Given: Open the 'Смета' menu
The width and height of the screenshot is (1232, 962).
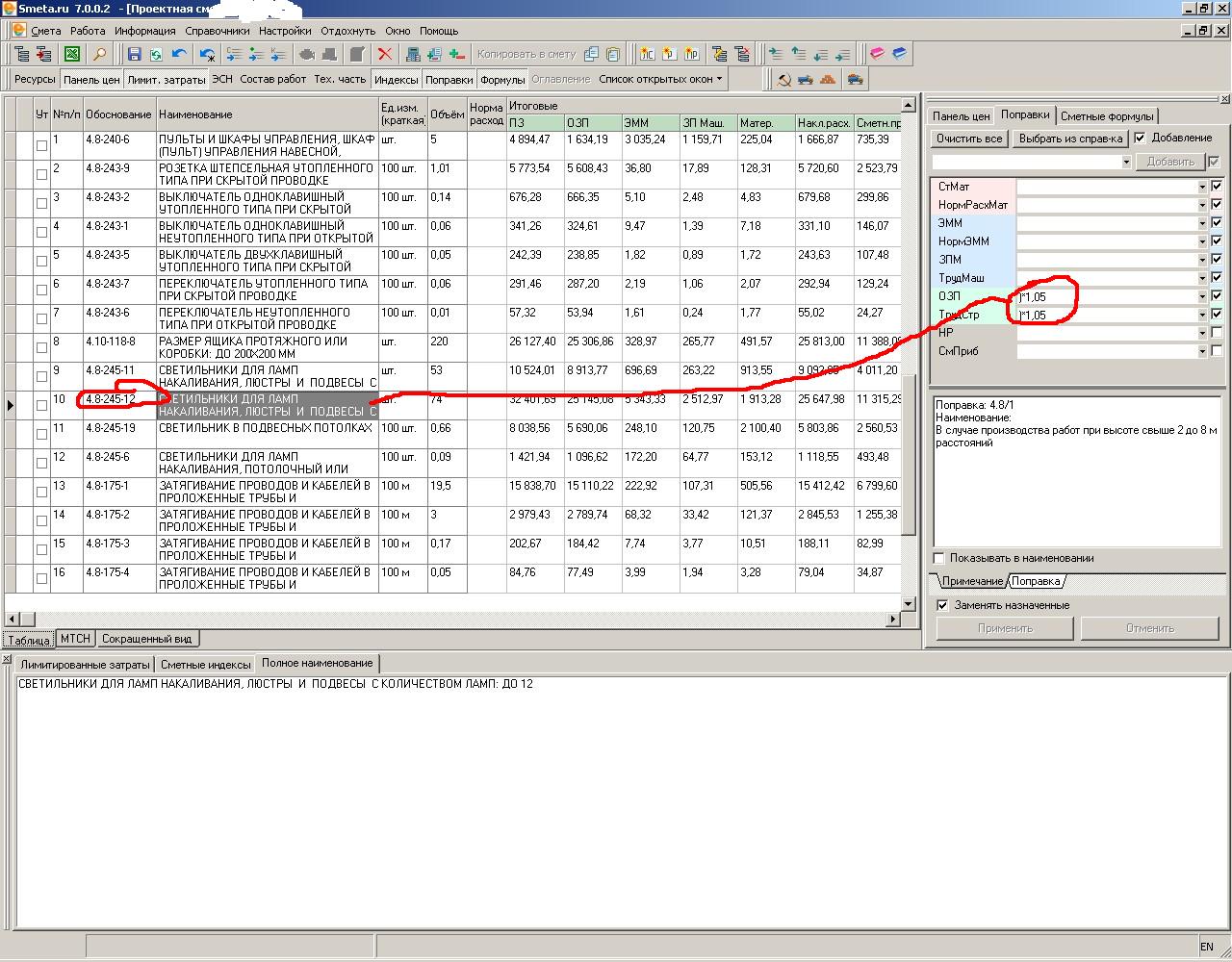Looking at the screenshot, I should [46, 31].
